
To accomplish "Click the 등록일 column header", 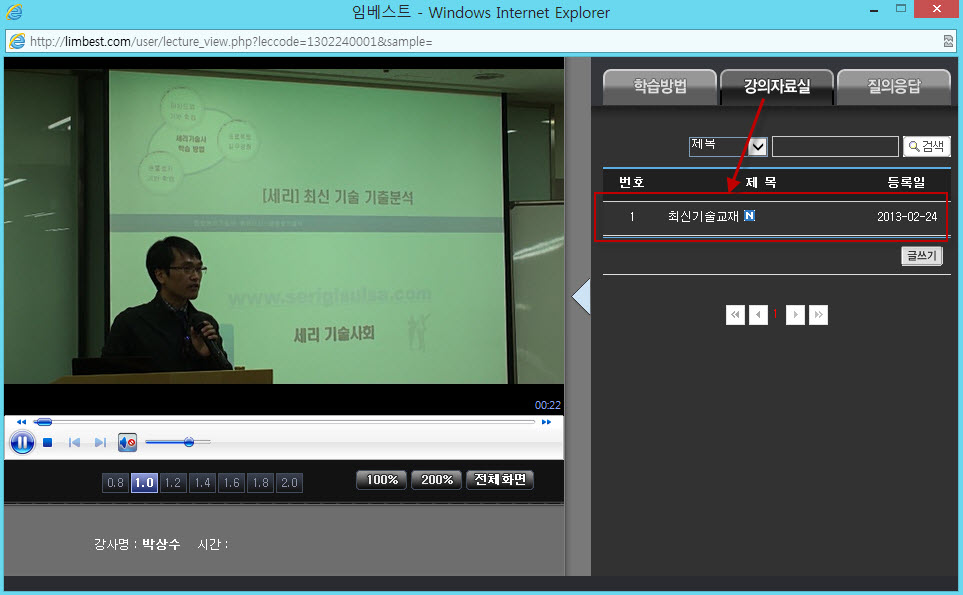I will [x=906, y=182].
